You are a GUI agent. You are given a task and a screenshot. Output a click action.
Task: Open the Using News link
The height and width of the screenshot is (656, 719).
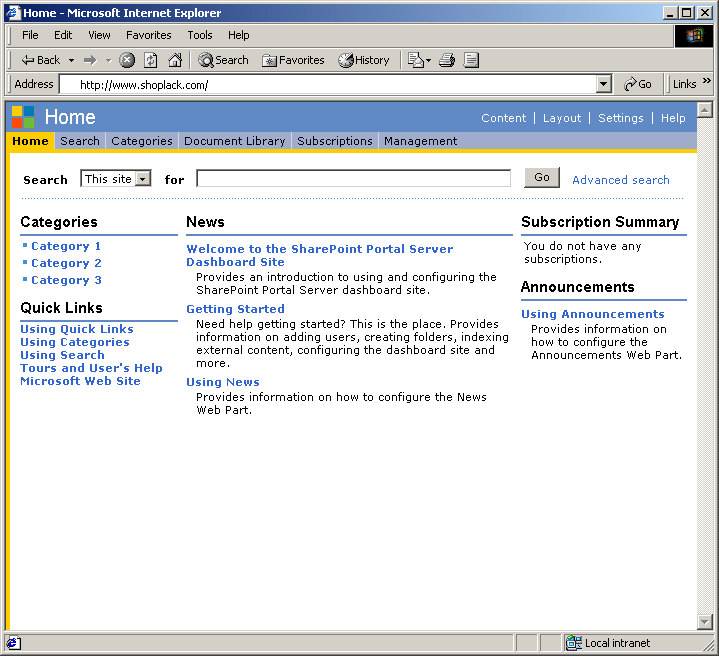[x=223, y=382]
